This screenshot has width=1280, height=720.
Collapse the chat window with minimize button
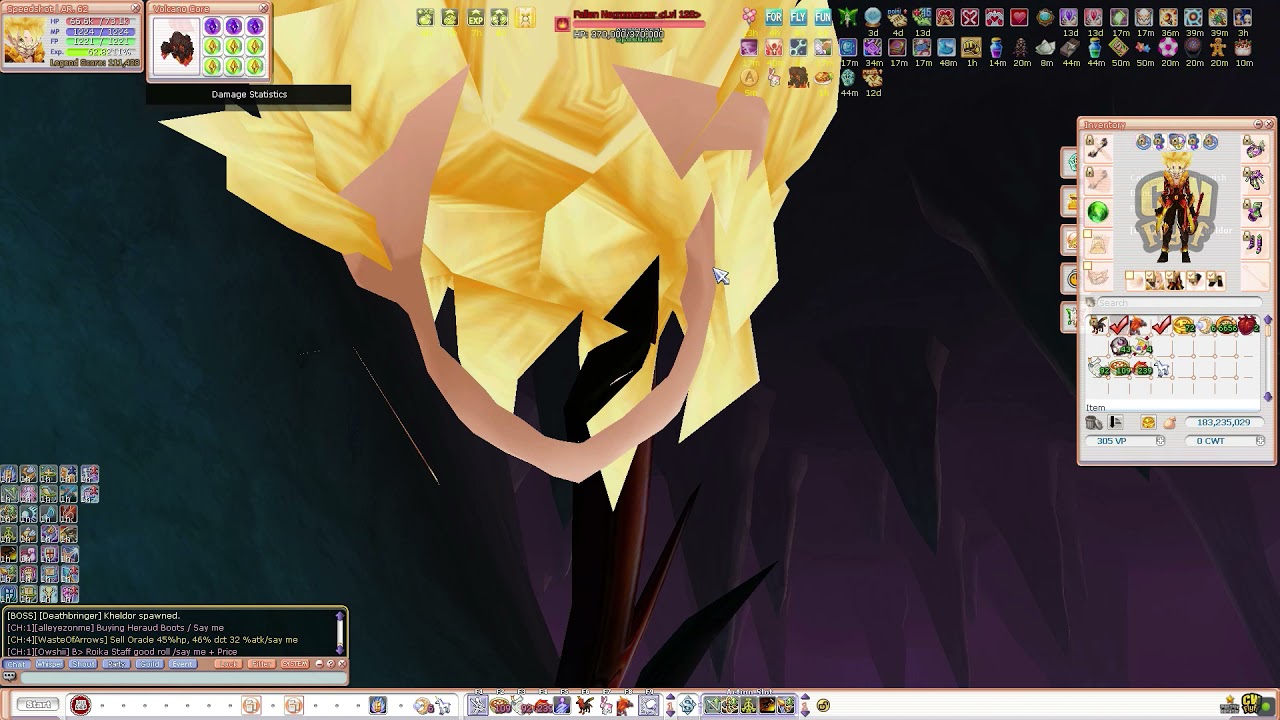tap(320, 664)
